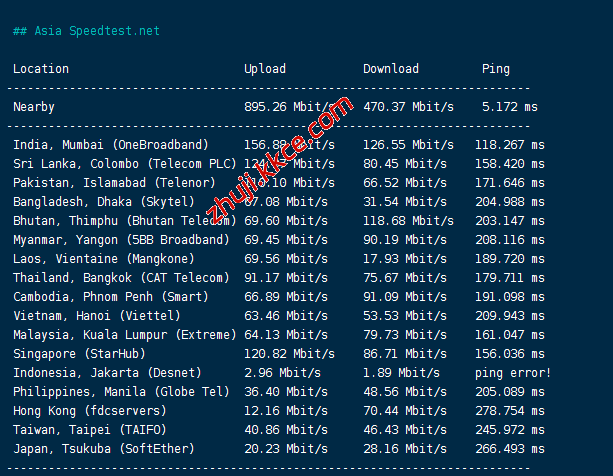Click the Location column header

click(41, 69)
